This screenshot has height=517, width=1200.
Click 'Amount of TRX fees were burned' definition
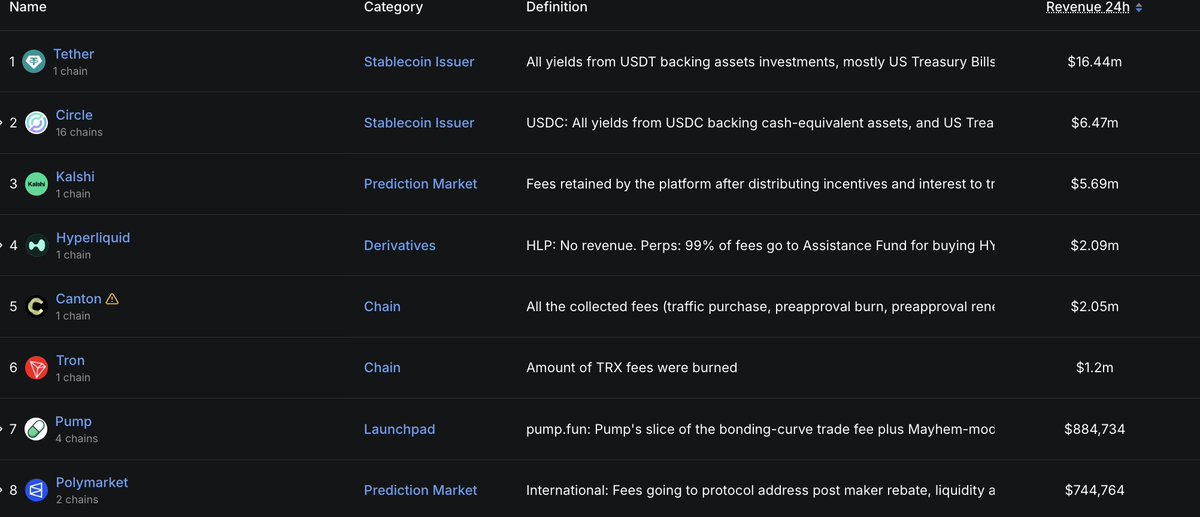(632, 368)
